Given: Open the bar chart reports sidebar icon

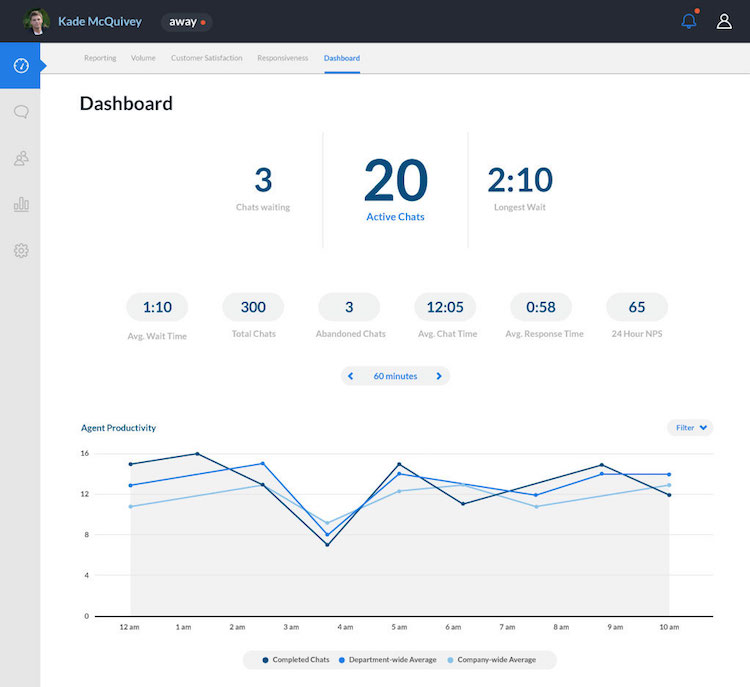Looking at the screenshot, I should 21,204.
